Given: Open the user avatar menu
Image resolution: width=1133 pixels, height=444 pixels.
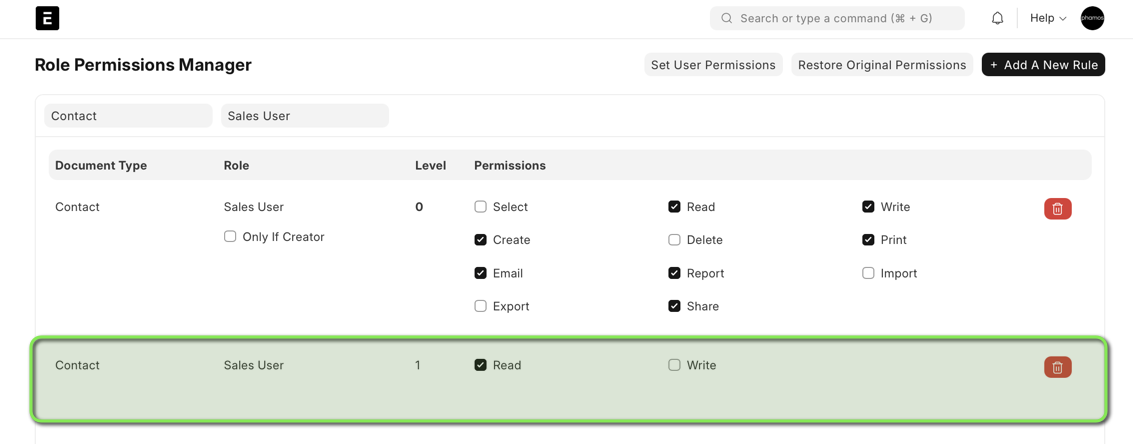Looking at the screenshot, I should pyautogui.click(x=1092, y=19).
